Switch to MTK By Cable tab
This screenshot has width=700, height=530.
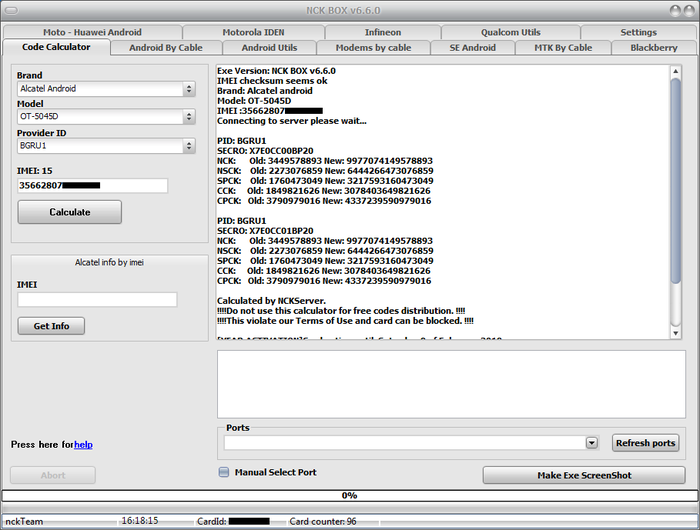tap(563, 48)
